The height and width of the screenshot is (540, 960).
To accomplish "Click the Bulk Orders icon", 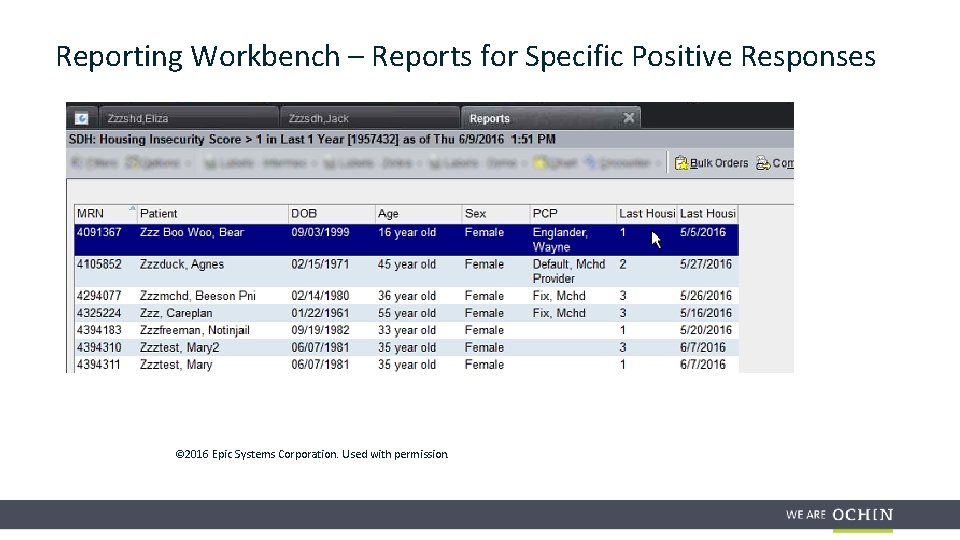I will point(681,163).
